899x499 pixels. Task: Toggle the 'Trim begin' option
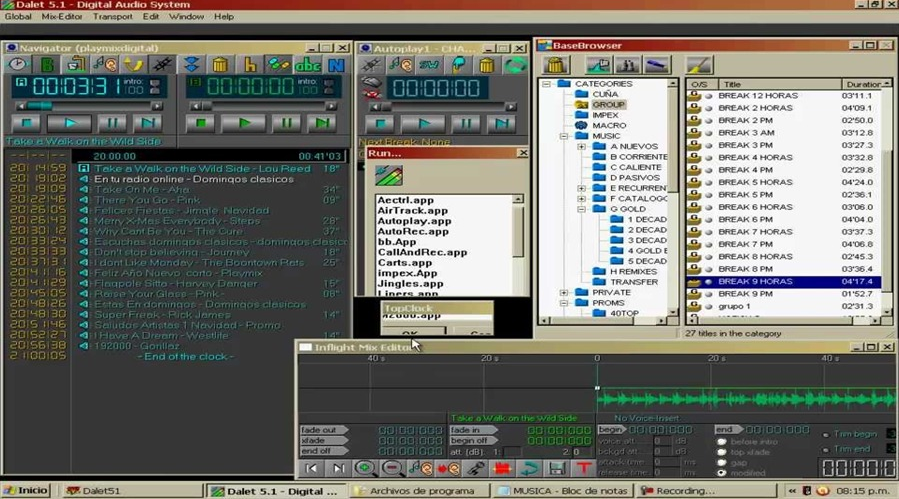(826, 434)
